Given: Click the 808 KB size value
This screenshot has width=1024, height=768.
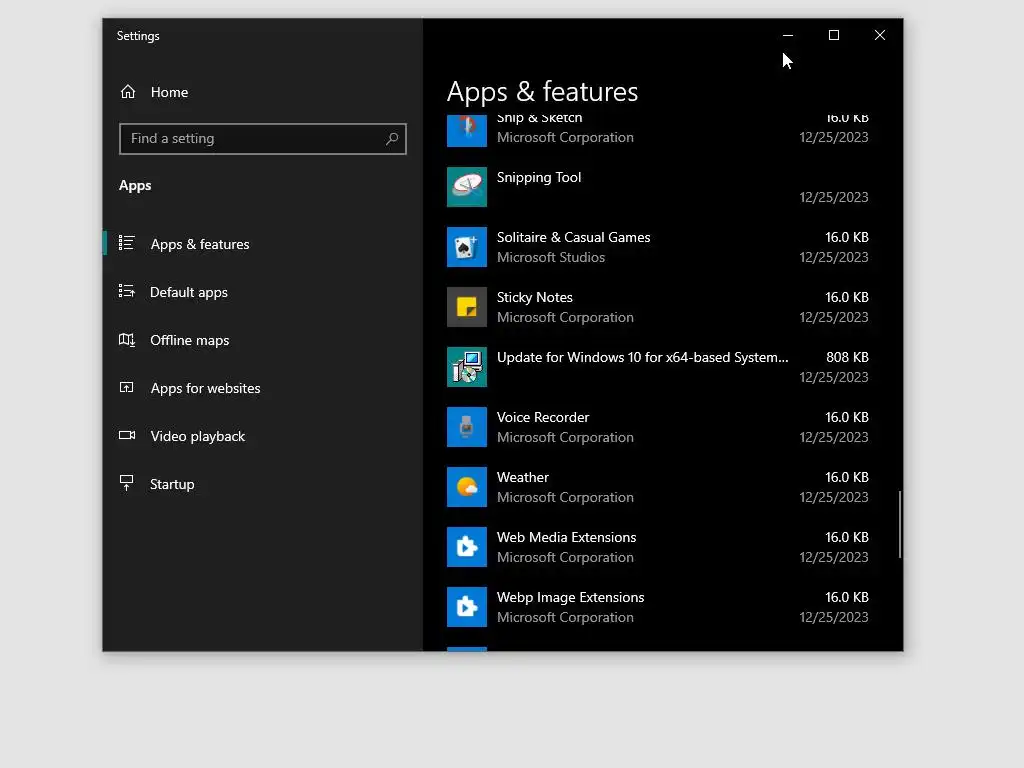Looking at the screenshot, I should [847, 357].
